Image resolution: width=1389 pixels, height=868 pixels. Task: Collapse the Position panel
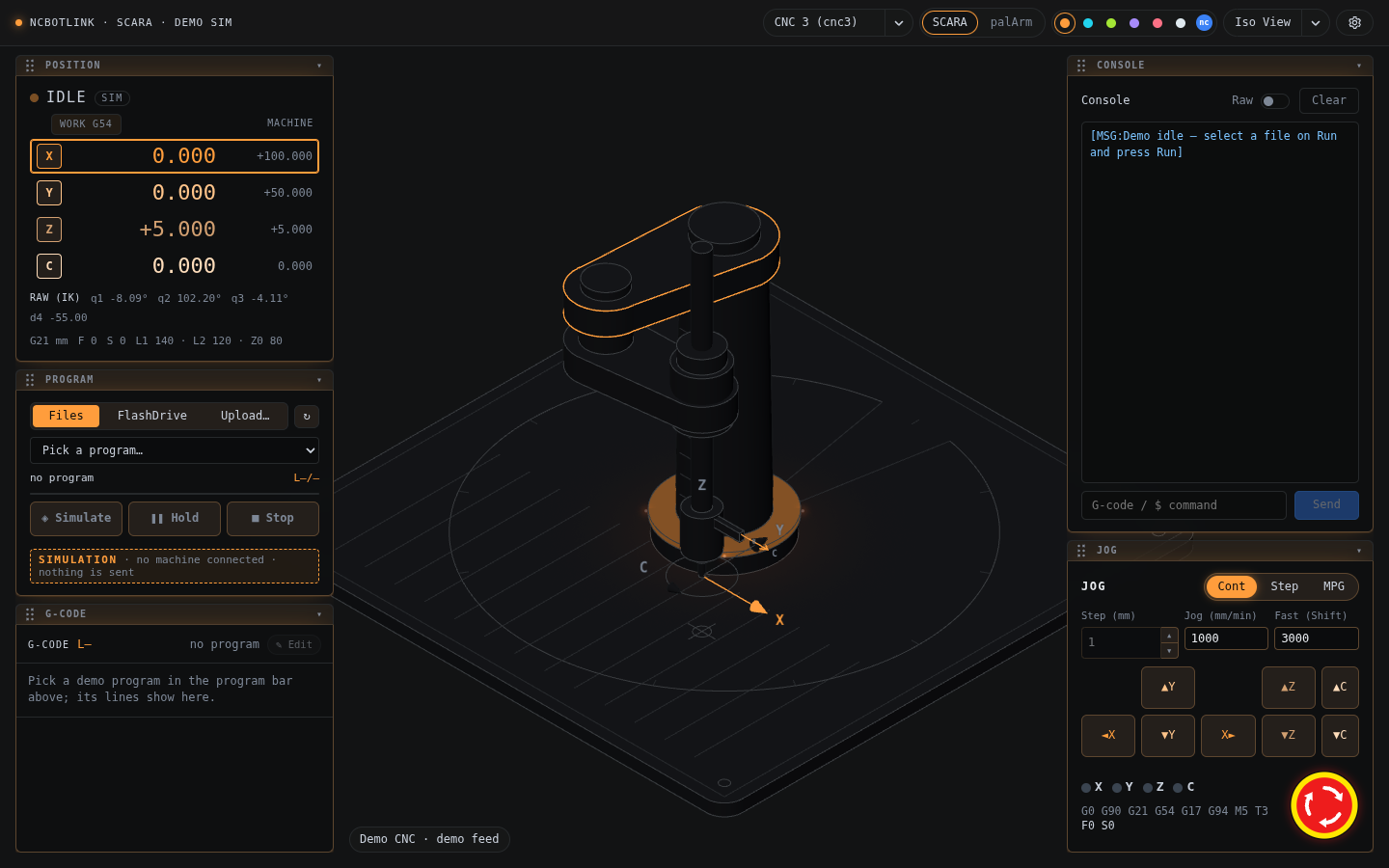pos(319,66)
